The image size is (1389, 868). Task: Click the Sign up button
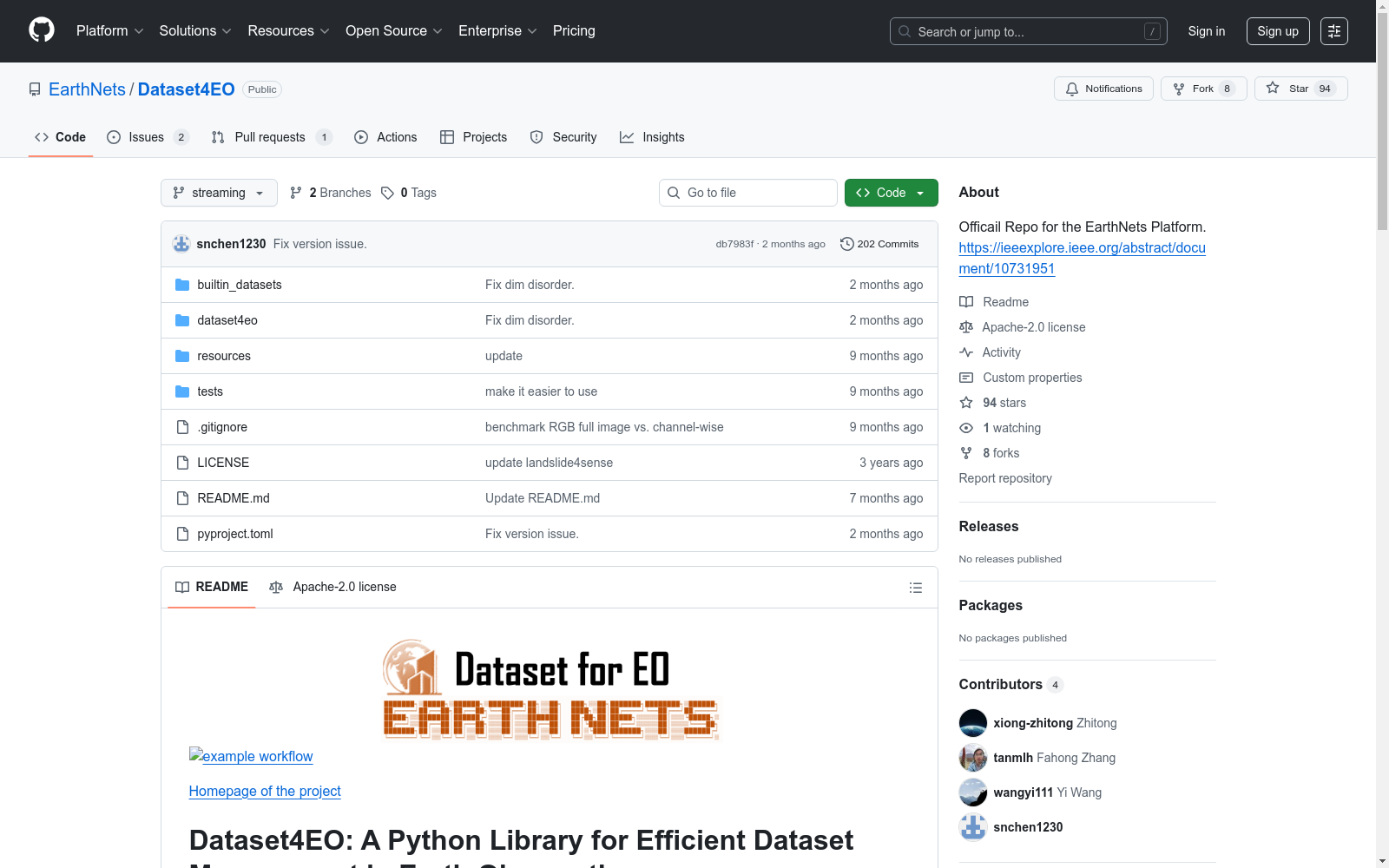click(1277, 31)
